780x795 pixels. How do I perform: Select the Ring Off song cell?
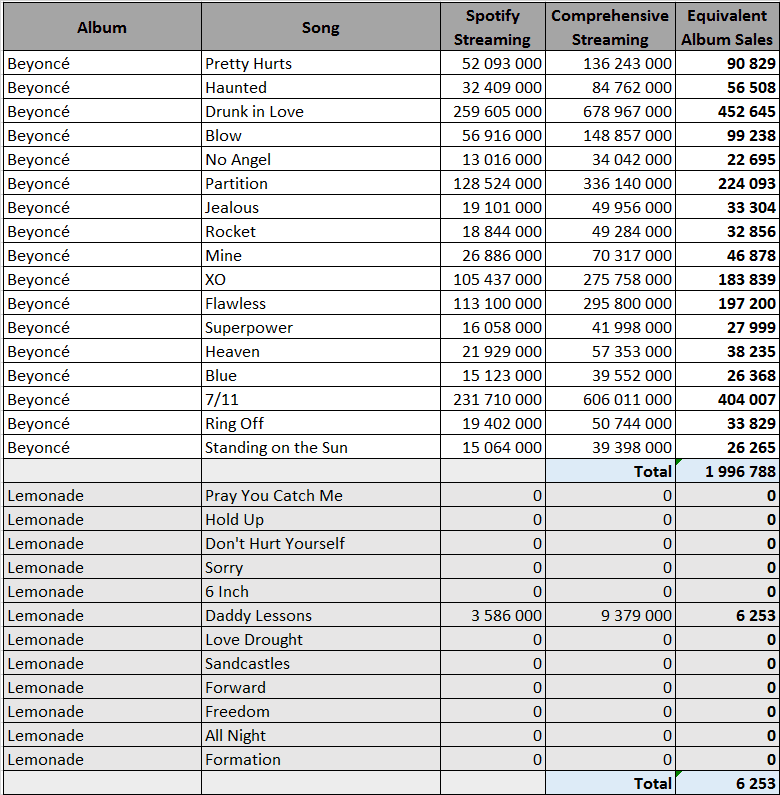[x=321, y=423]
